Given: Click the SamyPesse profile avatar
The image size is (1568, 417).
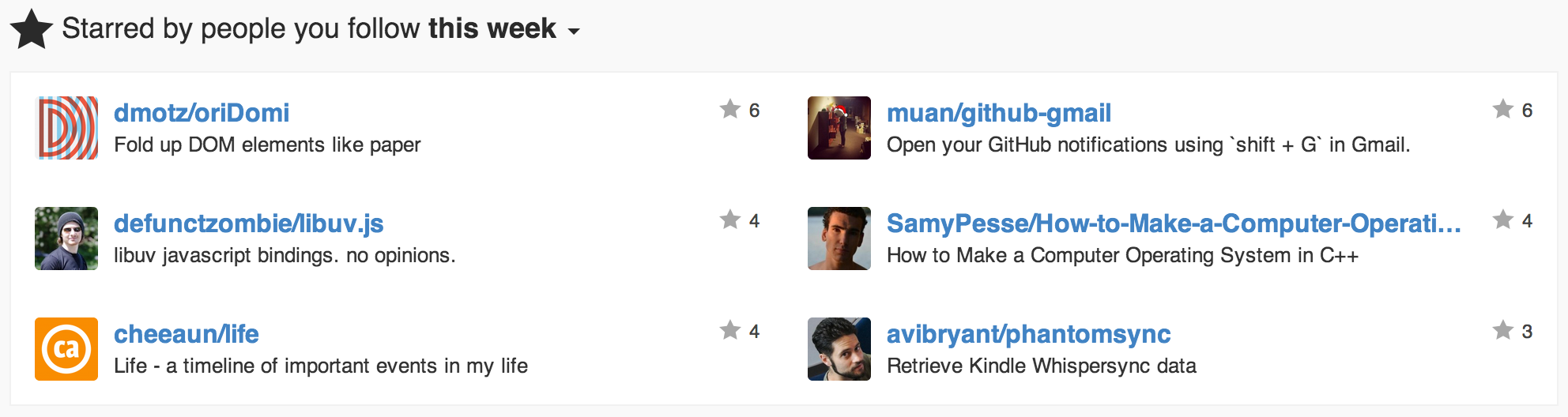Looking at the screenshot, I should pos(839,239).
